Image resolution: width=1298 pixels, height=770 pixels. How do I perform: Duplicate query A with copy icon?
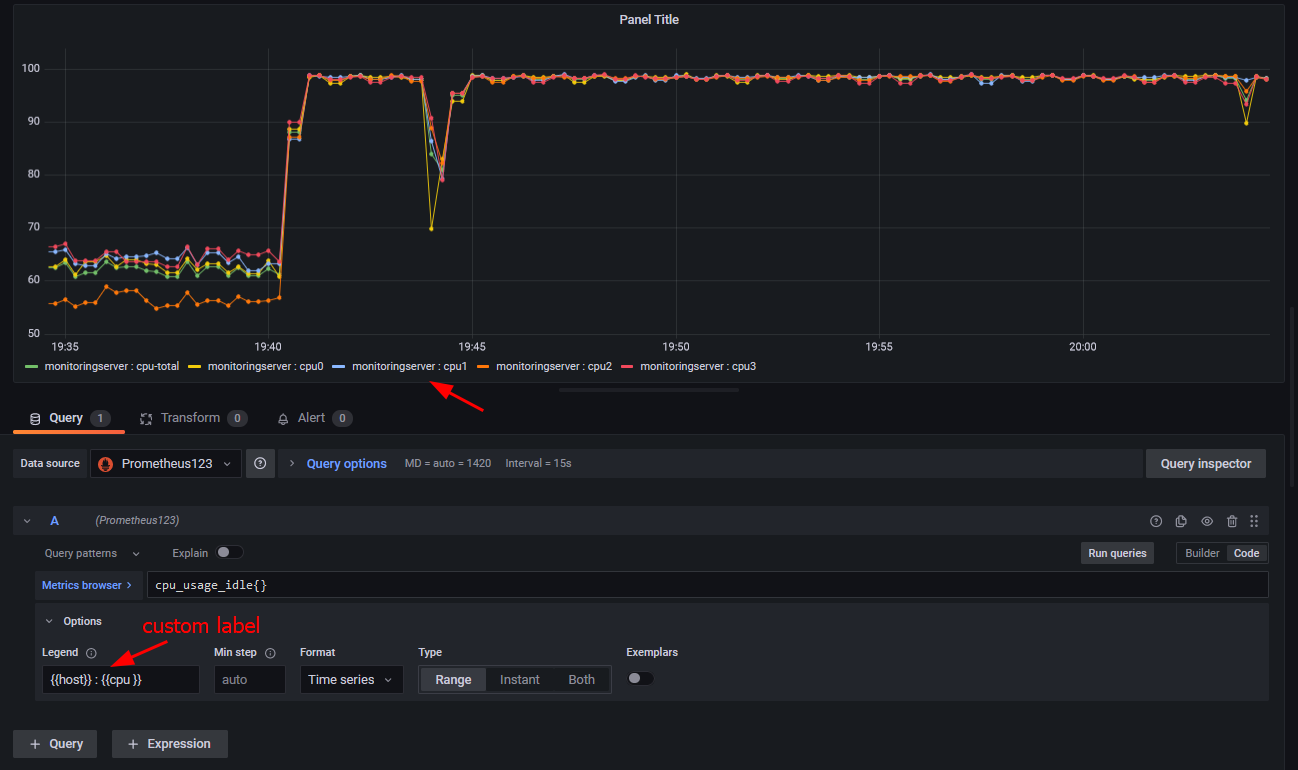click(1181, 521)
